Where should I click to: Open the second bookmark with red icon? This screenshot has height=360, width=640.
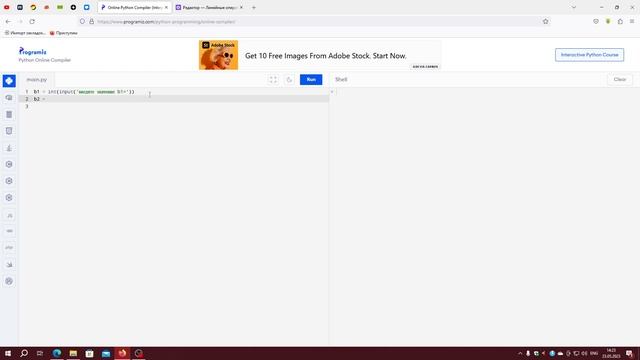(63, 33)
